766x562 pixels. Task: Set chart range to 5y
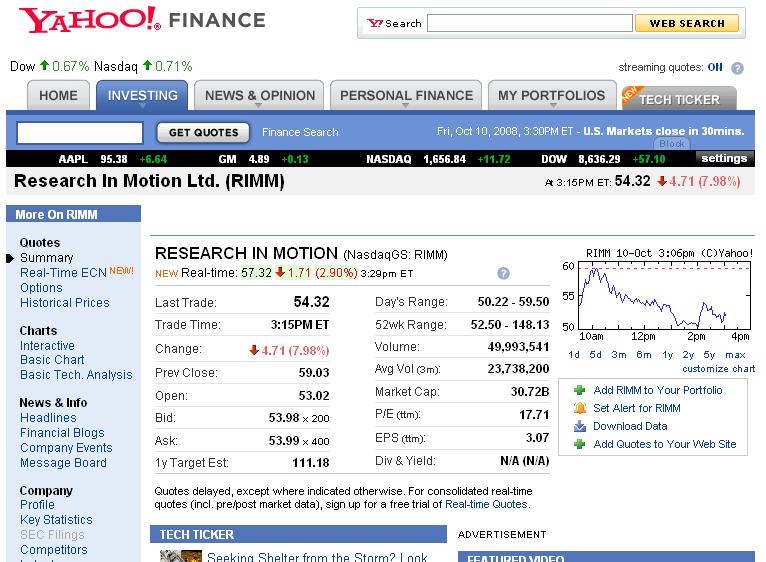pos(709,355)
